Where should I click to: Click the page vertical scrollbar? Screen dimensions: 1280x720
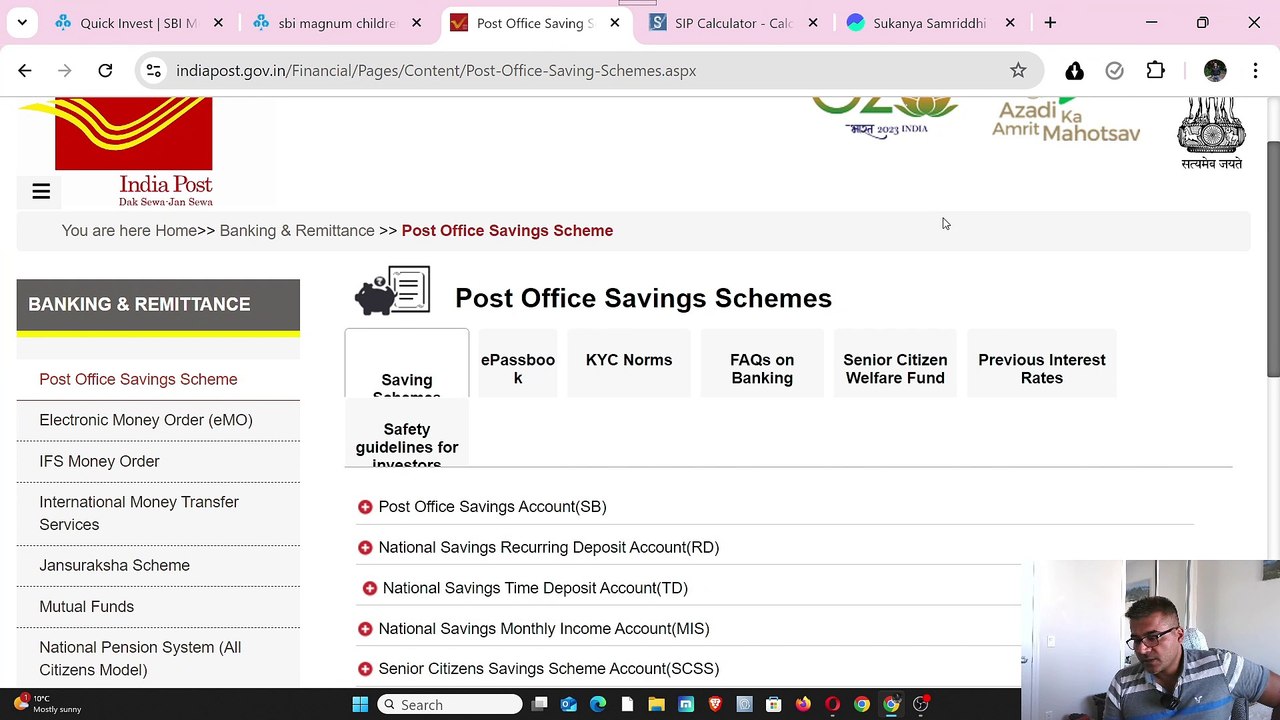[1273, 259]
